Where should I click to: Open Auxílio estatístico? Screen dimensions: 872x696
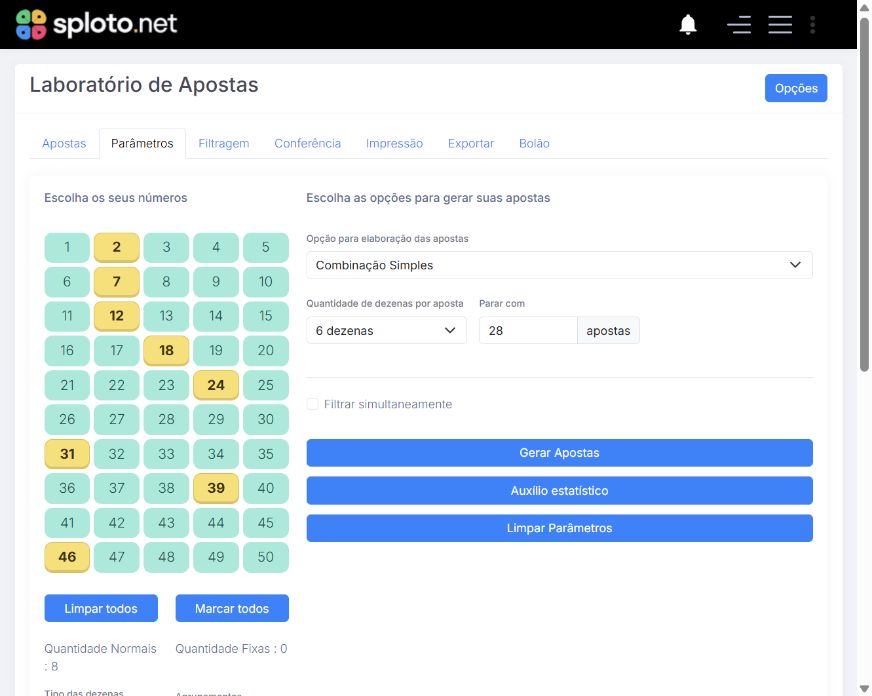pos(559,490)
